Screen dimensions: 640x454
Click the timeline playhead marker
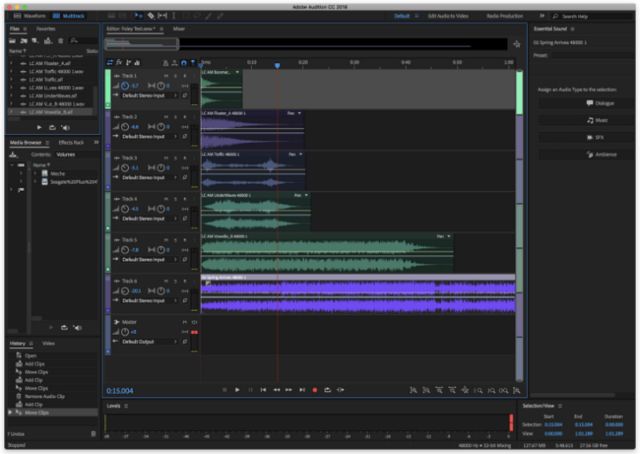pyautogui.click(x=277, y=65)
